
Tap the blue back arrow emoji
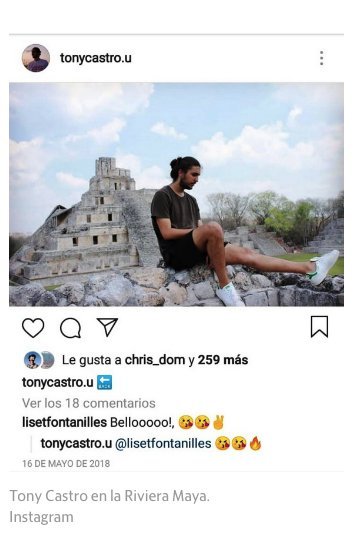[104, 382]
